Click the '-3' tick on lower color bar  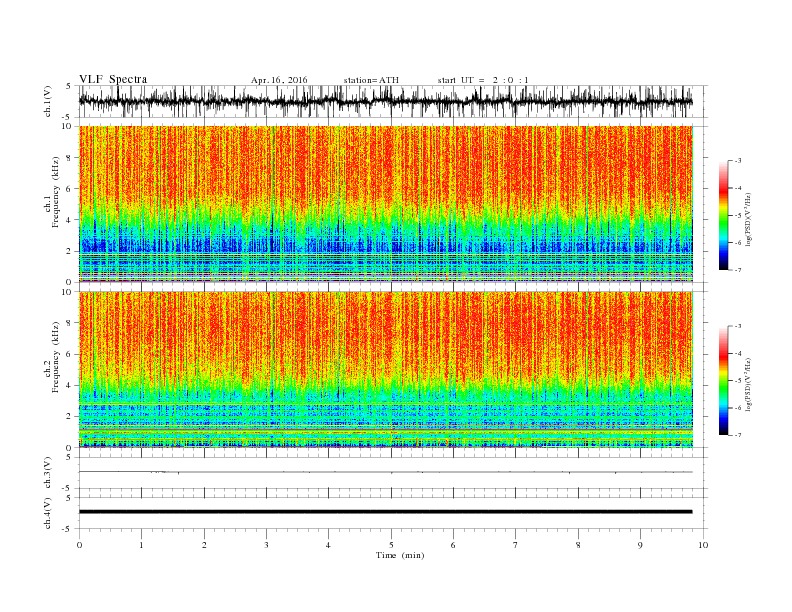coord(737,326)
